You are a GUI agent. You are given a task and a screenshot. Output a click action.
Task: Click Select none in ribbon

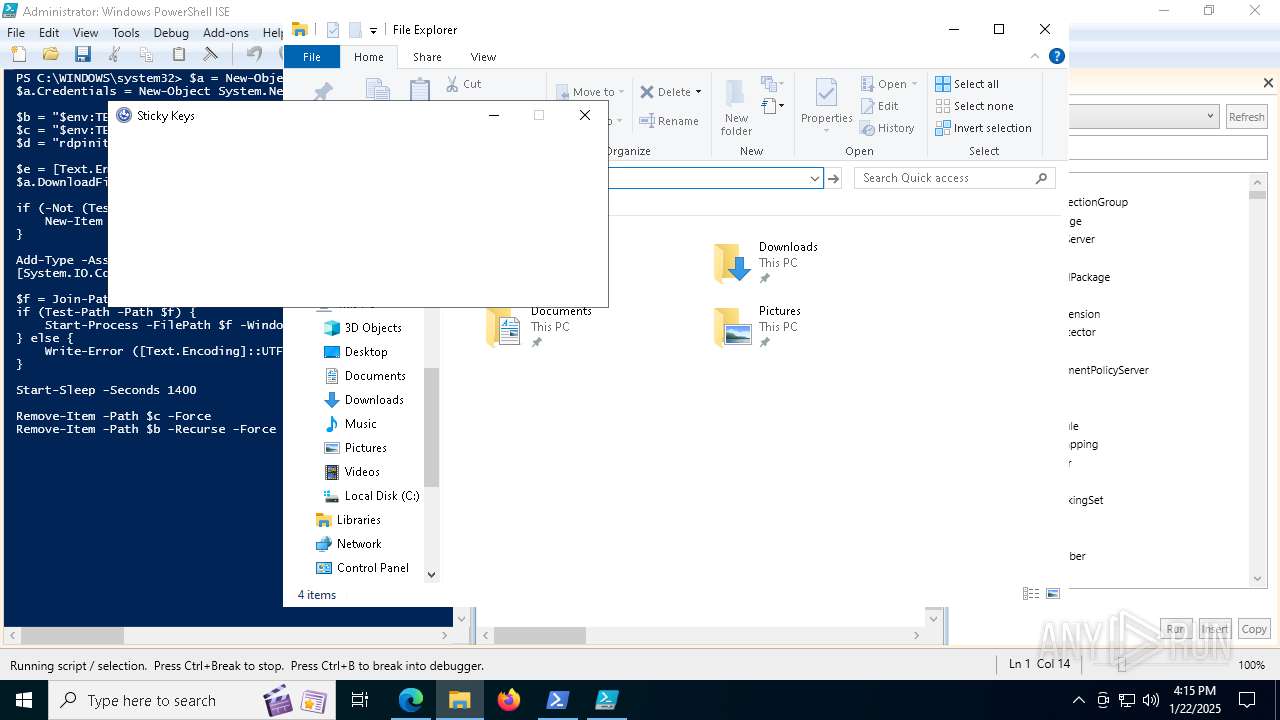(974, 106)
